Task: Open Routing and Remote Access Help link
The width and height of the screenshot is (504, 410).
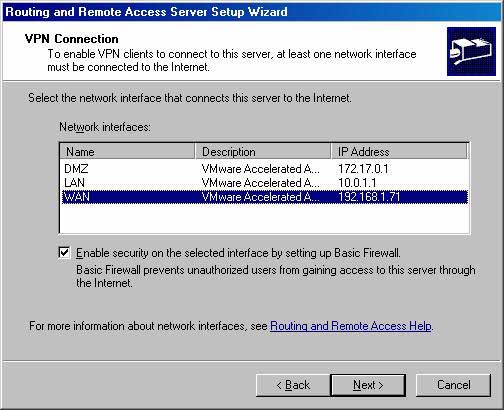Action: 351,326
